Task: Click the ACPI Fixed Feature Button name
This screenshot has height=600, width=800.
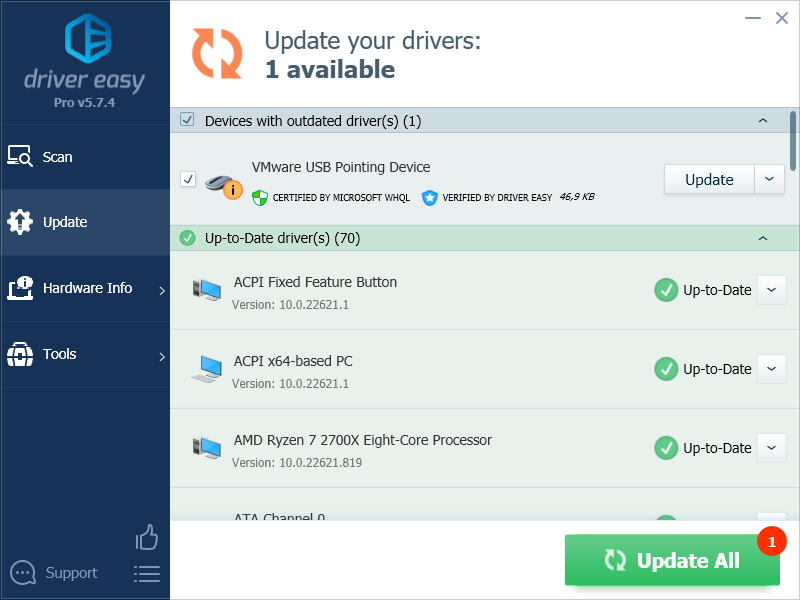Action: [315, 282]
